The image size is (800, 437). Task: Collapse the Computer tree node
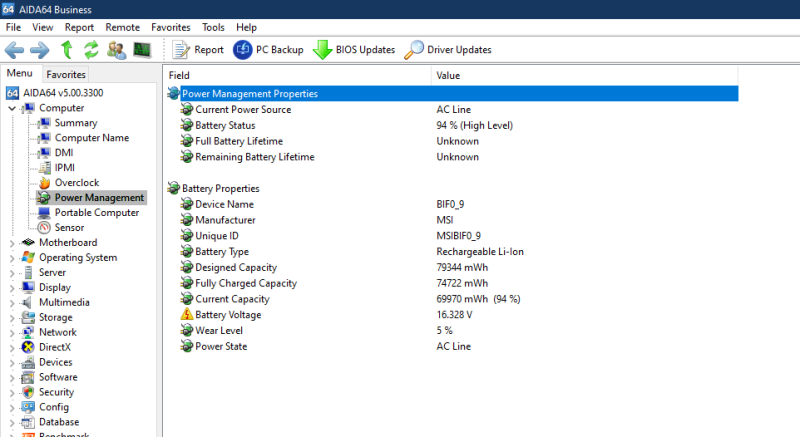coord(12,109)
